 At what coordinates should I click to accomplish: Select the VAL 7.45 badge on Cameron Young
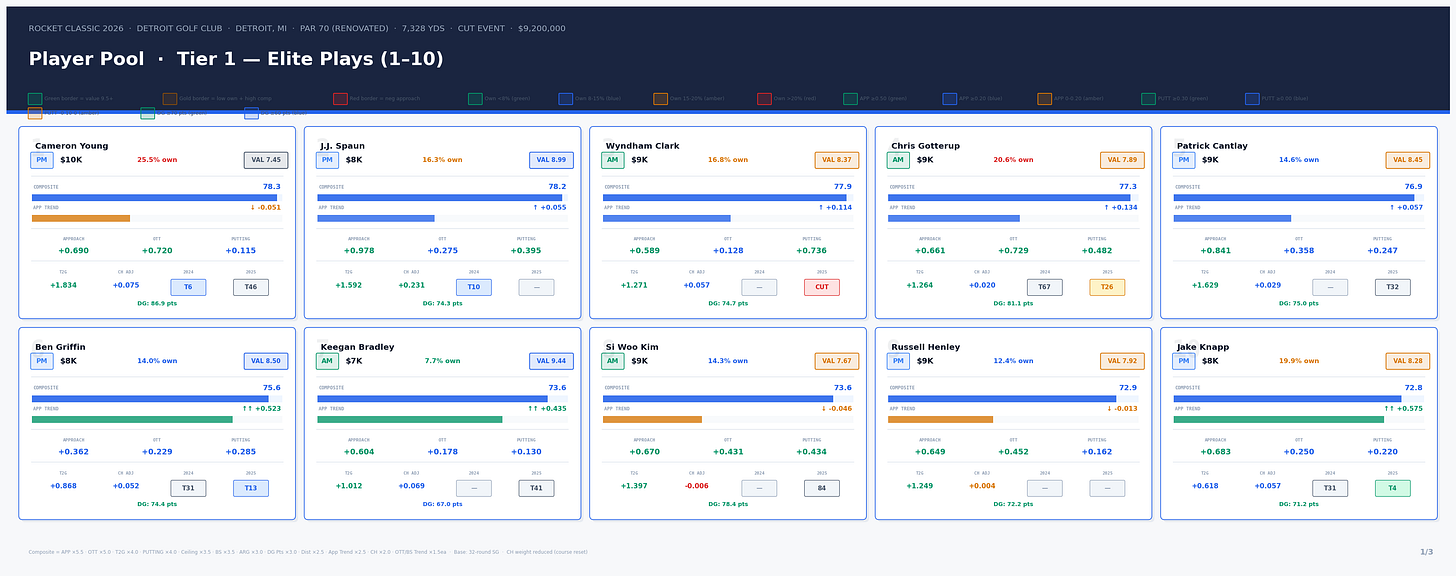pos(266,160)
